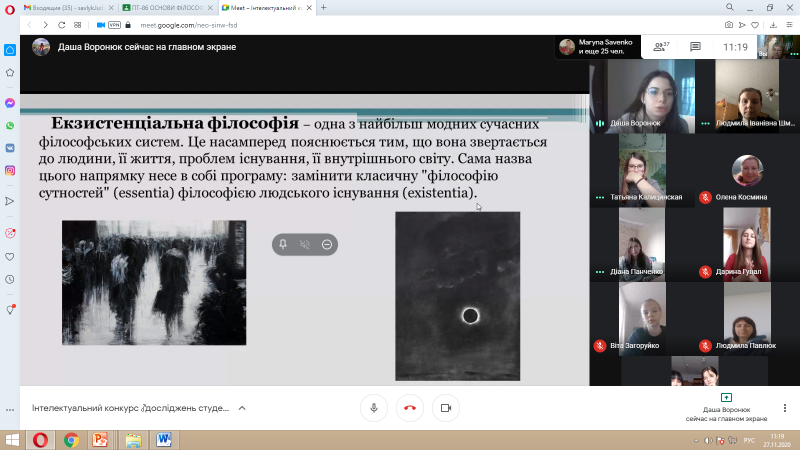Close the ПТ-86 tab
The image size is (800, 450).
(210, 8)
